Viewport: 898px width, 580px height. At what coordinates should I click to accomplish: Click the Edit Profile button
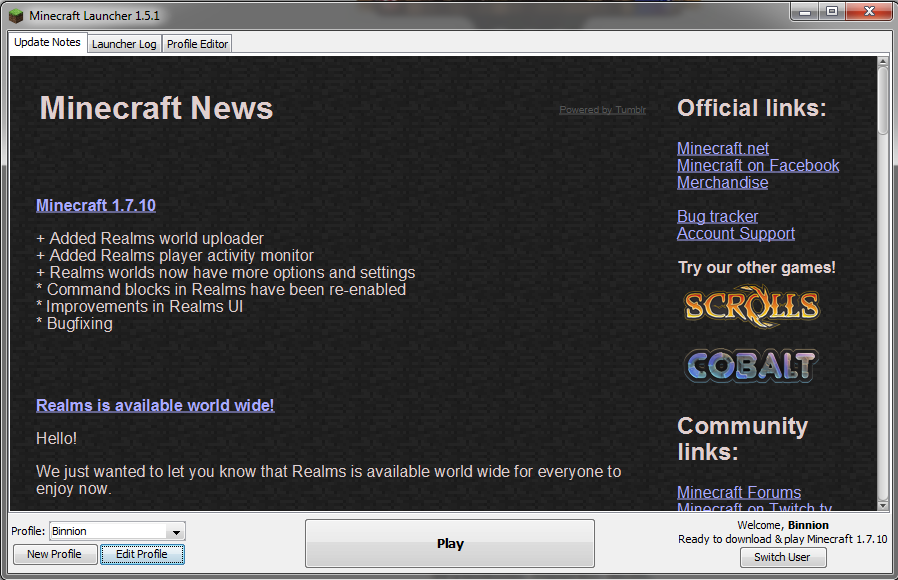142,554
